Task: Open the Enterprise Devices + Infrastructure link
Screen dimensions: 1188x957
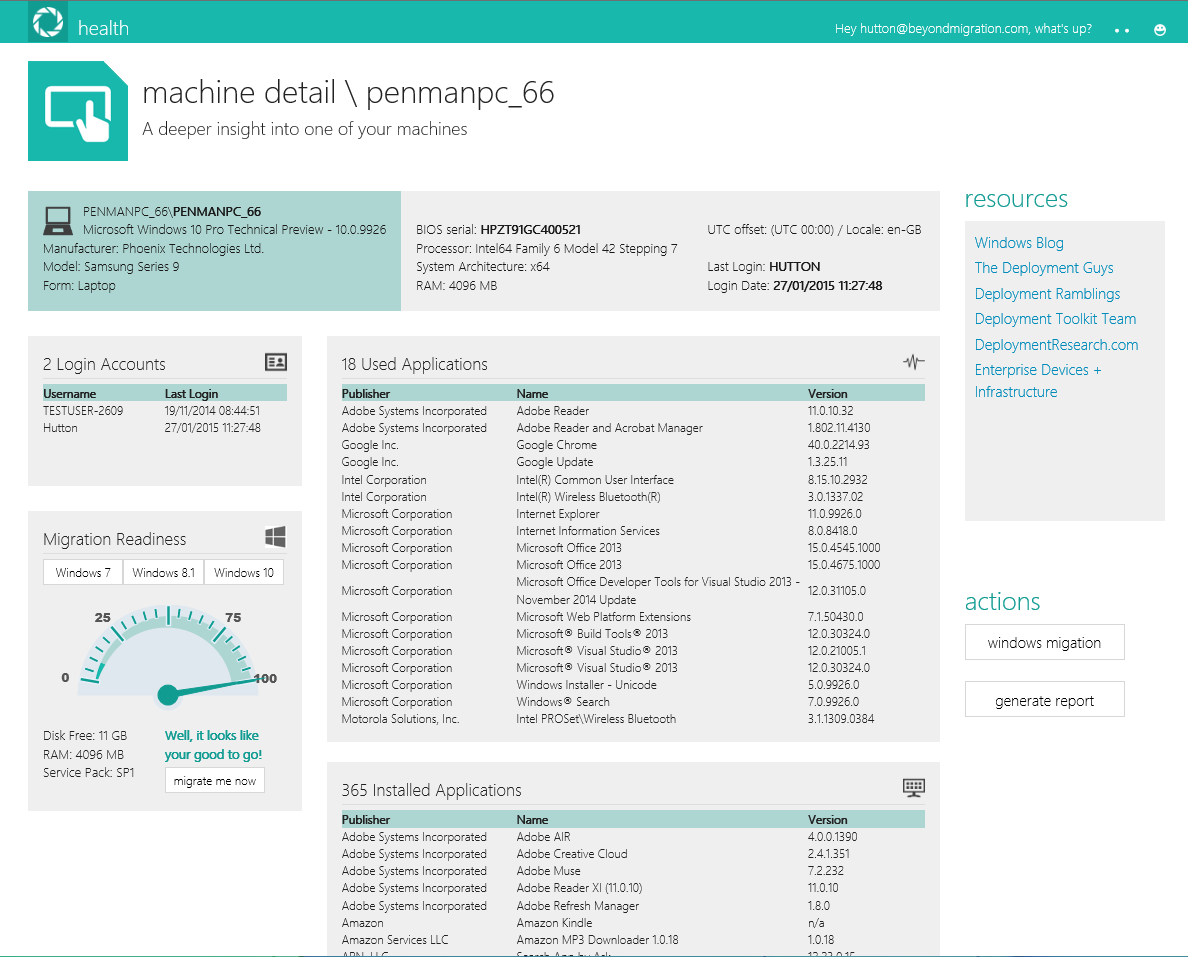Action: coord(1038,380)
